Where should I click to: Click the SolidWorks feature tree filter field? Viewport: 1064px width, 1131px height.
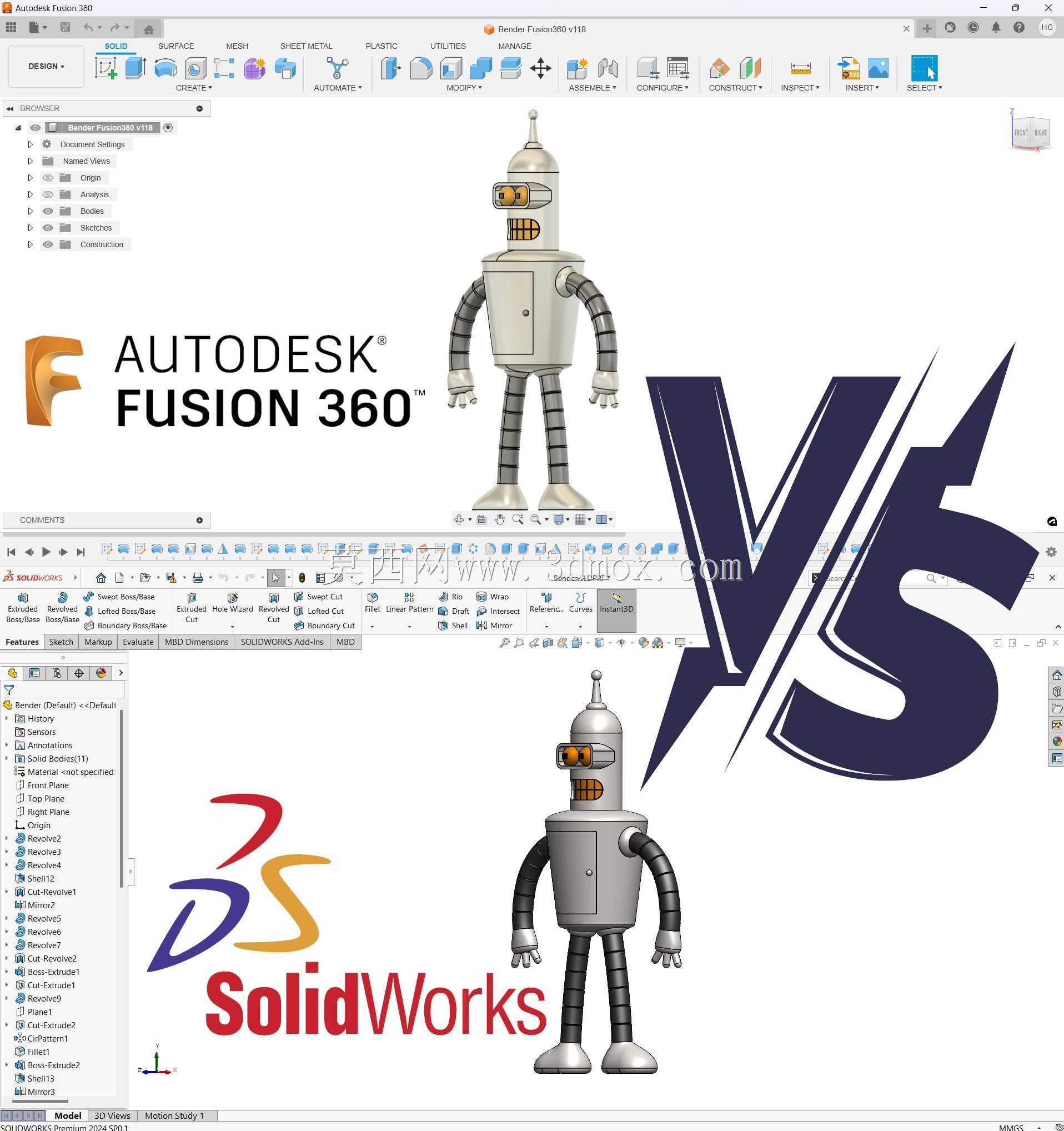64,690
